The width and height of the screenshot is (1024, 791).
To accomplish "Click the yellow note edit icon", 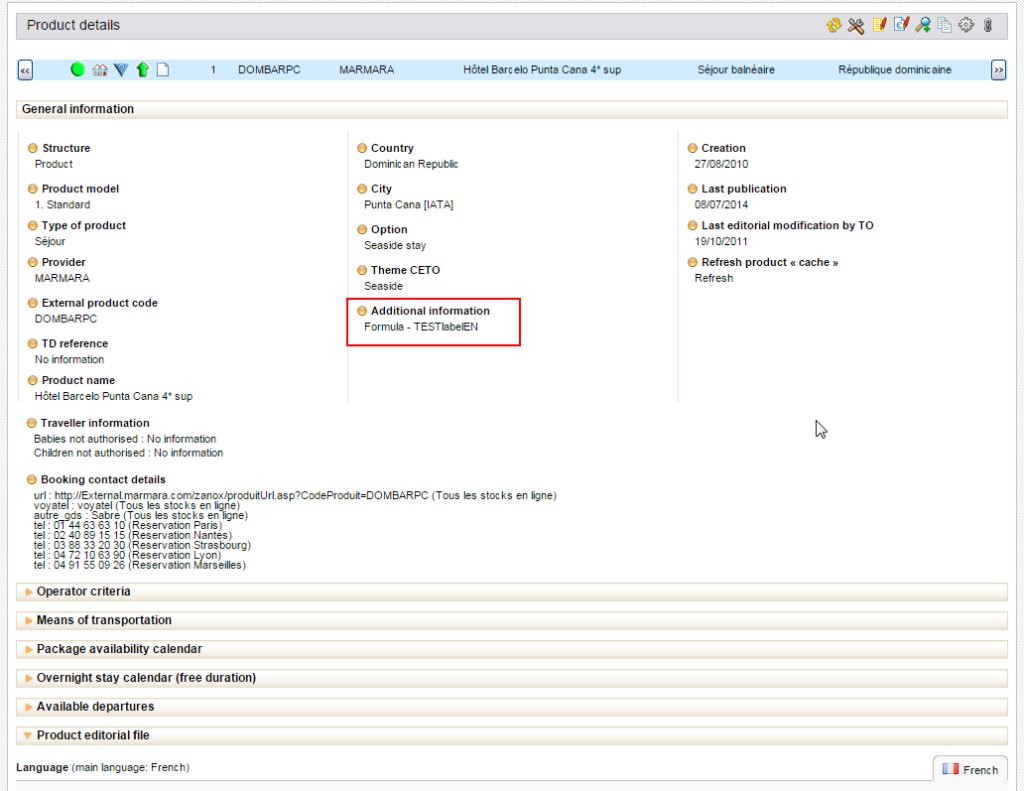I will (879, 25).
